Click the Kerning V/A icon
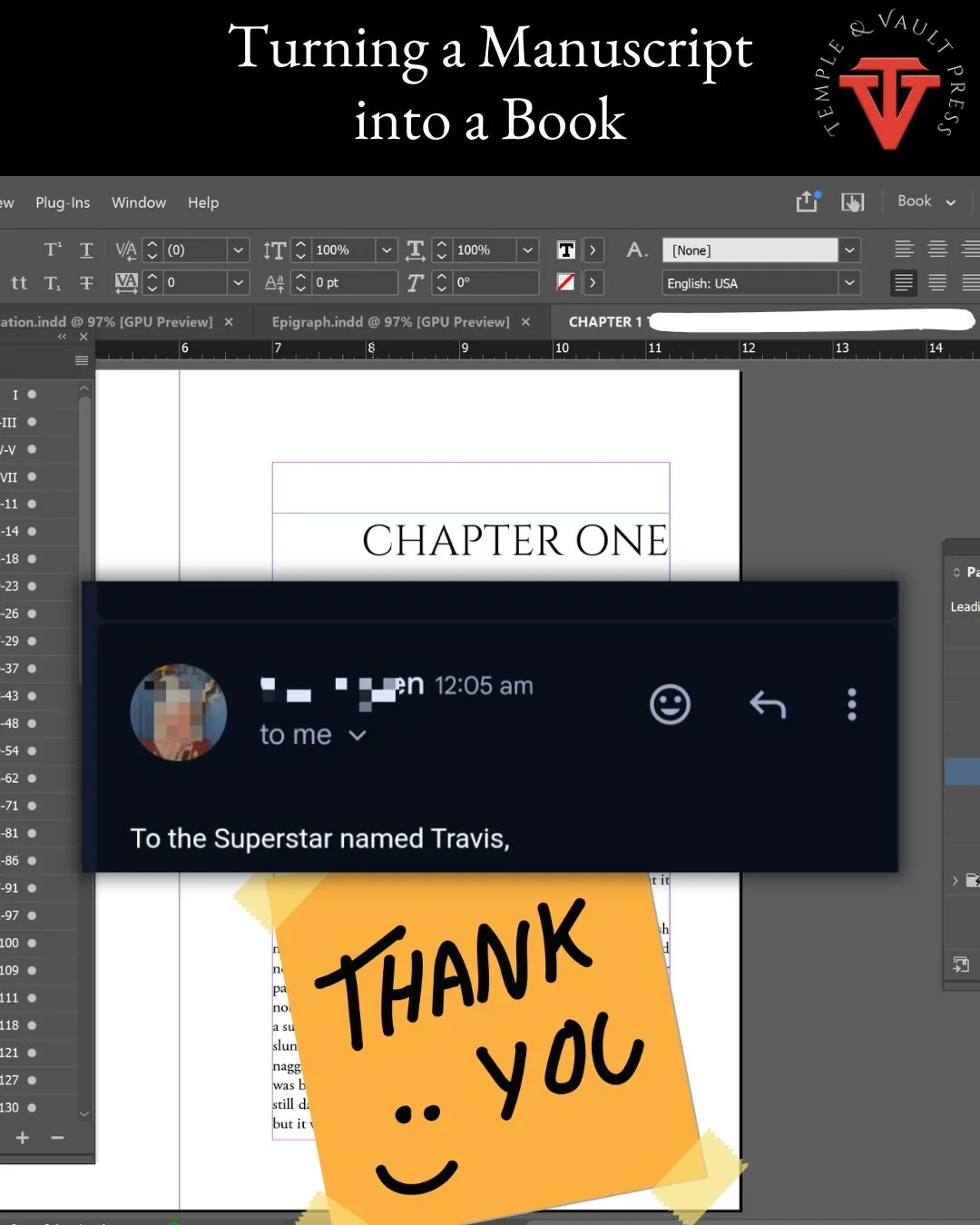This screenshot has height=1225, width=980. click(126, 250)
